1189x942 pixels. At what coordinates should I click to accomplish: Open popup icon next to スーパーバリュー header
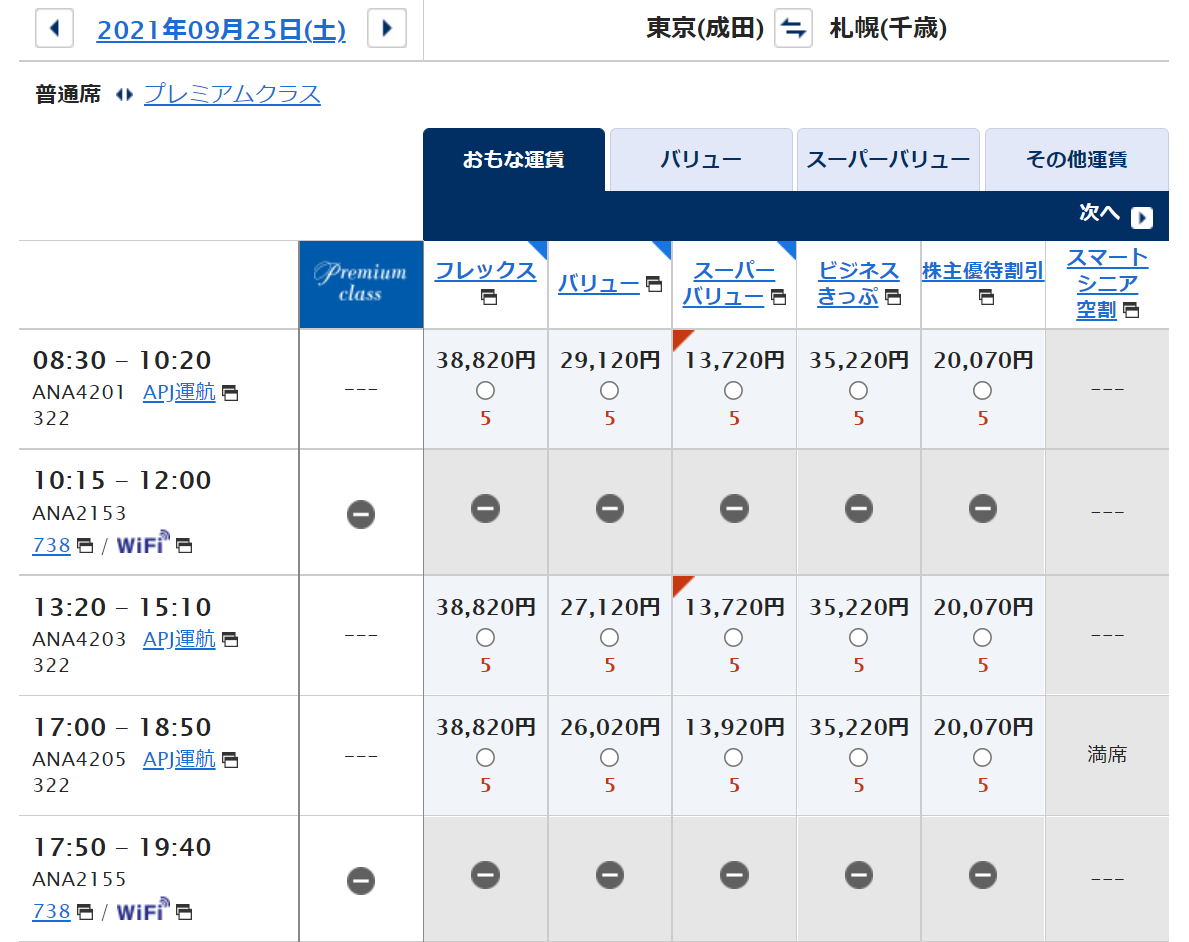pos(778,297)
